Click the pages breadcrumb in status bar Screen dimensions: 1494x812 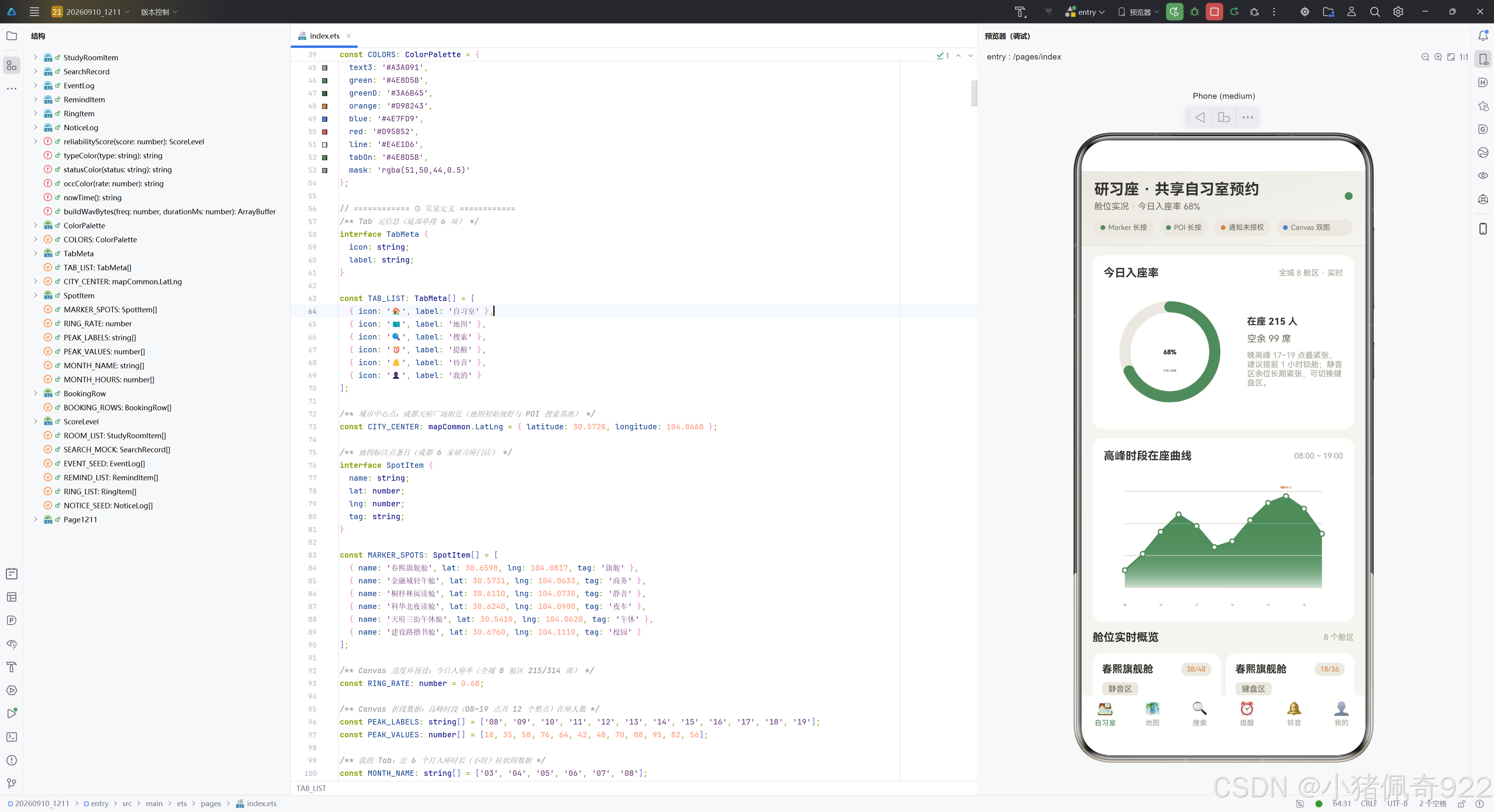tap(210, 803)
